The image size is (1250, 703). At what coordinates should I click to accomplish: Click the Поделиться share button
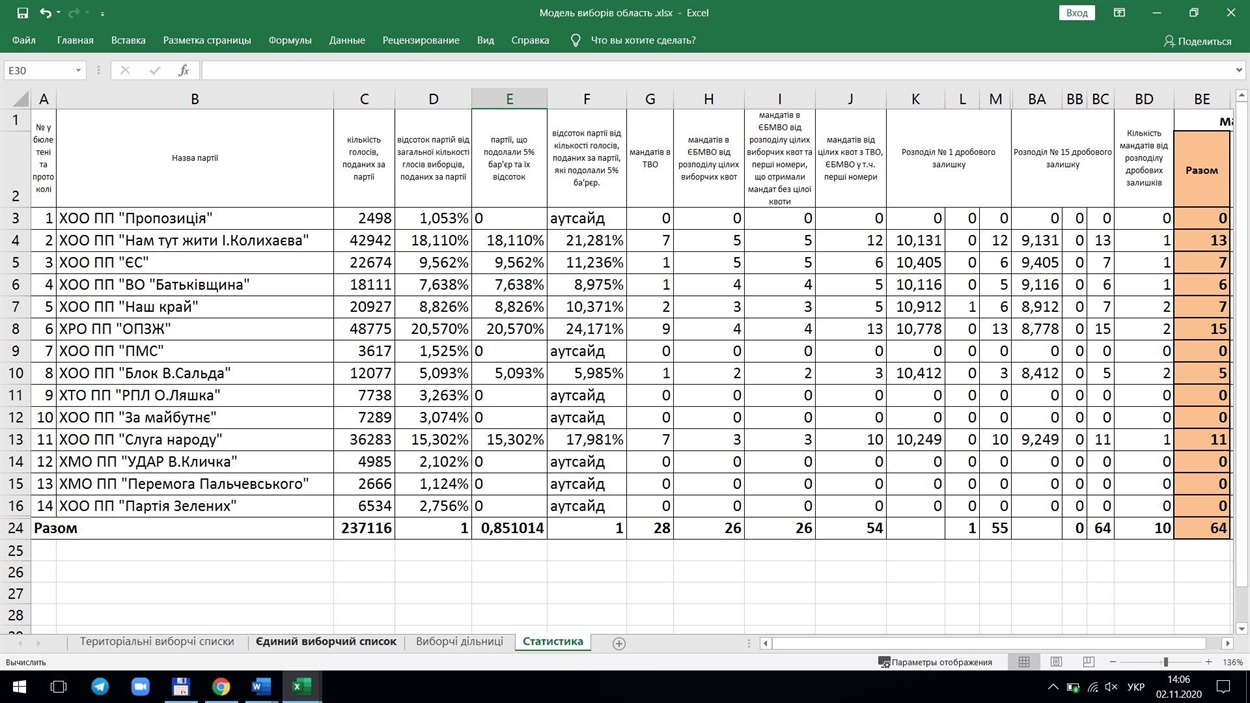coord(1197,41)
